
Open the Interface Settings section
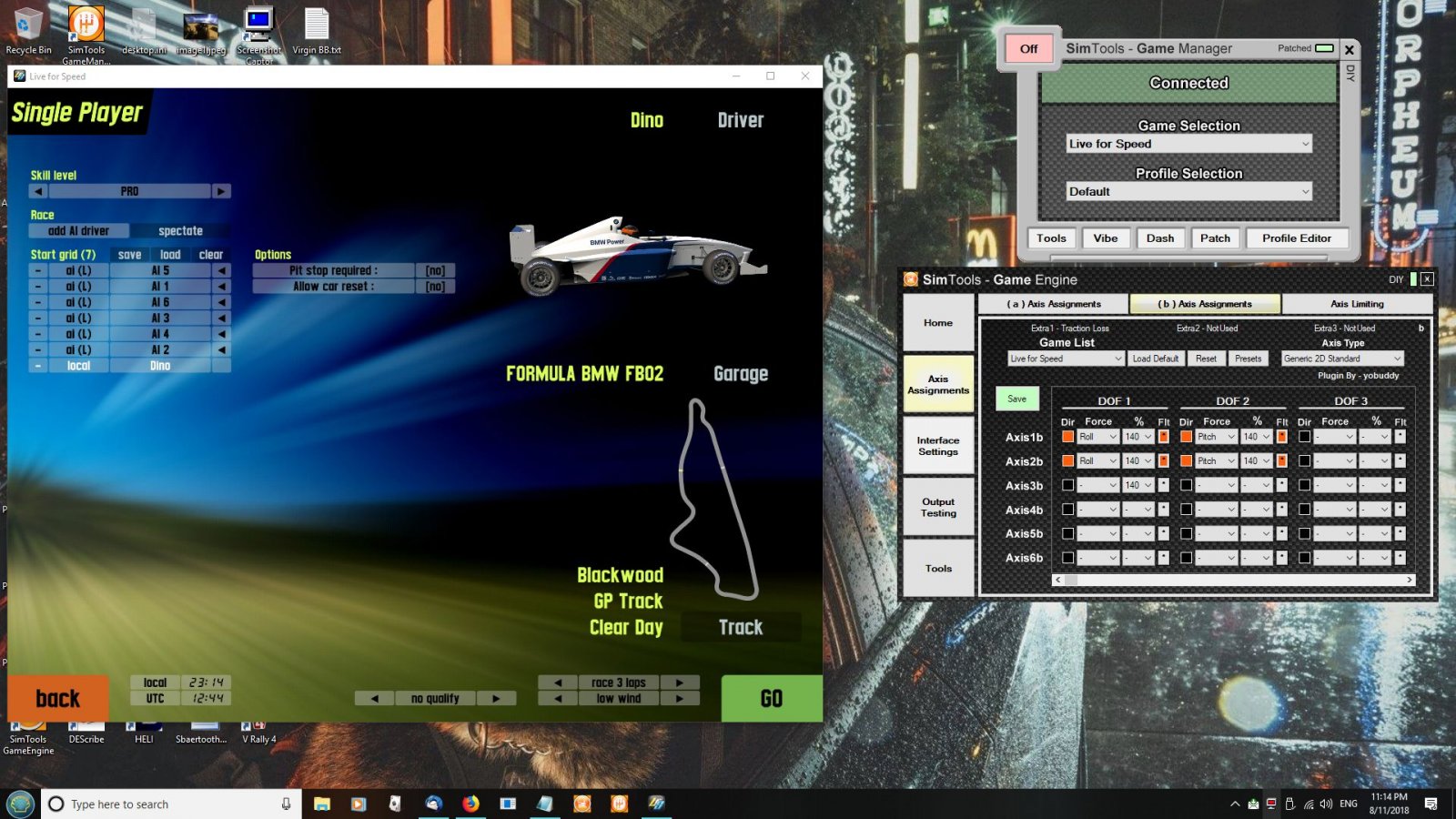(x=938, y=446)
